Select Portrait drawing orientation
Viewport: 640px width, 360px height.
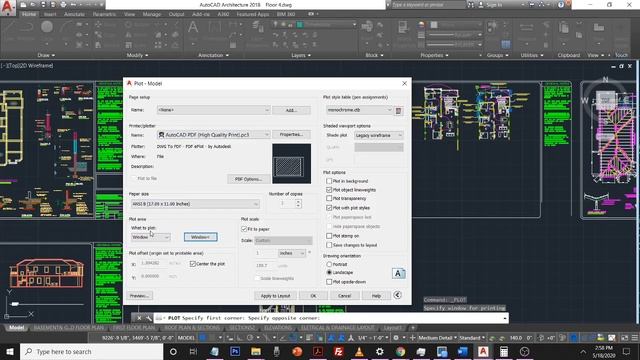[329, 264]
